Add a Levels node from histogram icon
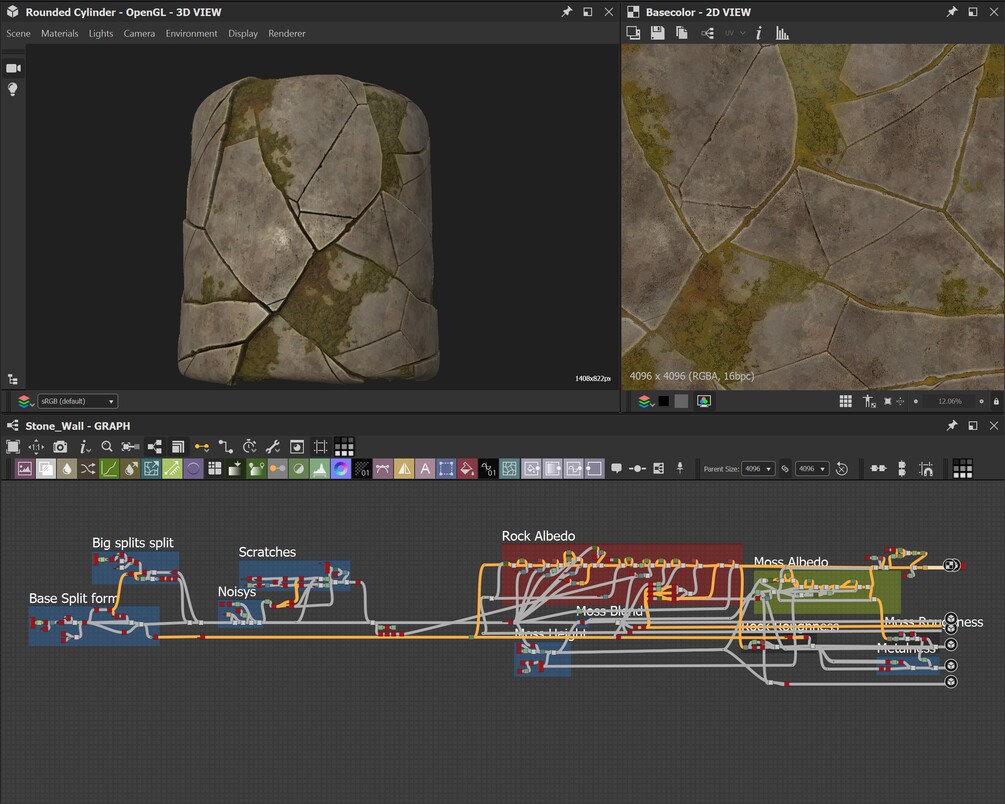 click(319, 468)
